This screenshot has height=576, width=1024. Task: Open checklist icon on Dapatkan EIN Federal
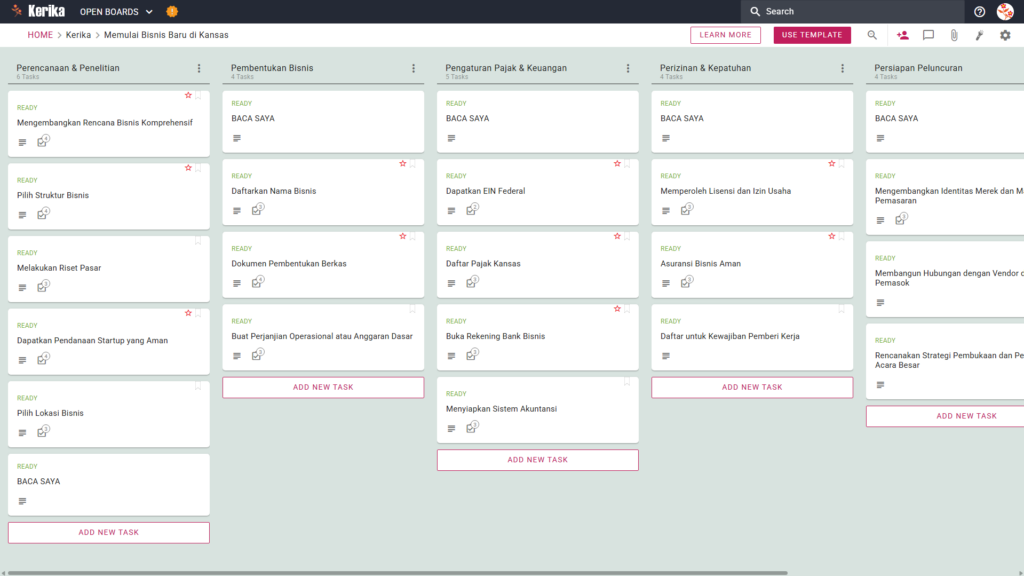click(472, 210)
